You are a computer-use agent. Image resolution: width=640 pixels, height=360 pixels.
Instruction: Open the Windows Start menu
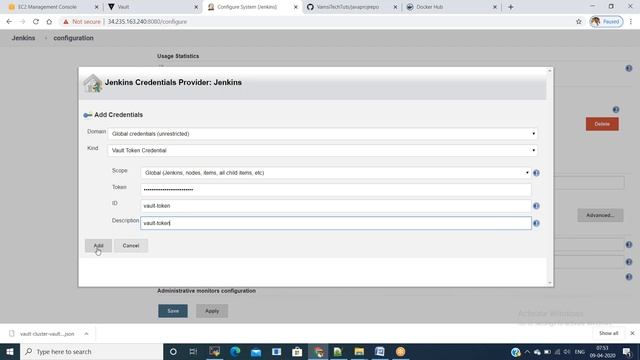point(10,351)
